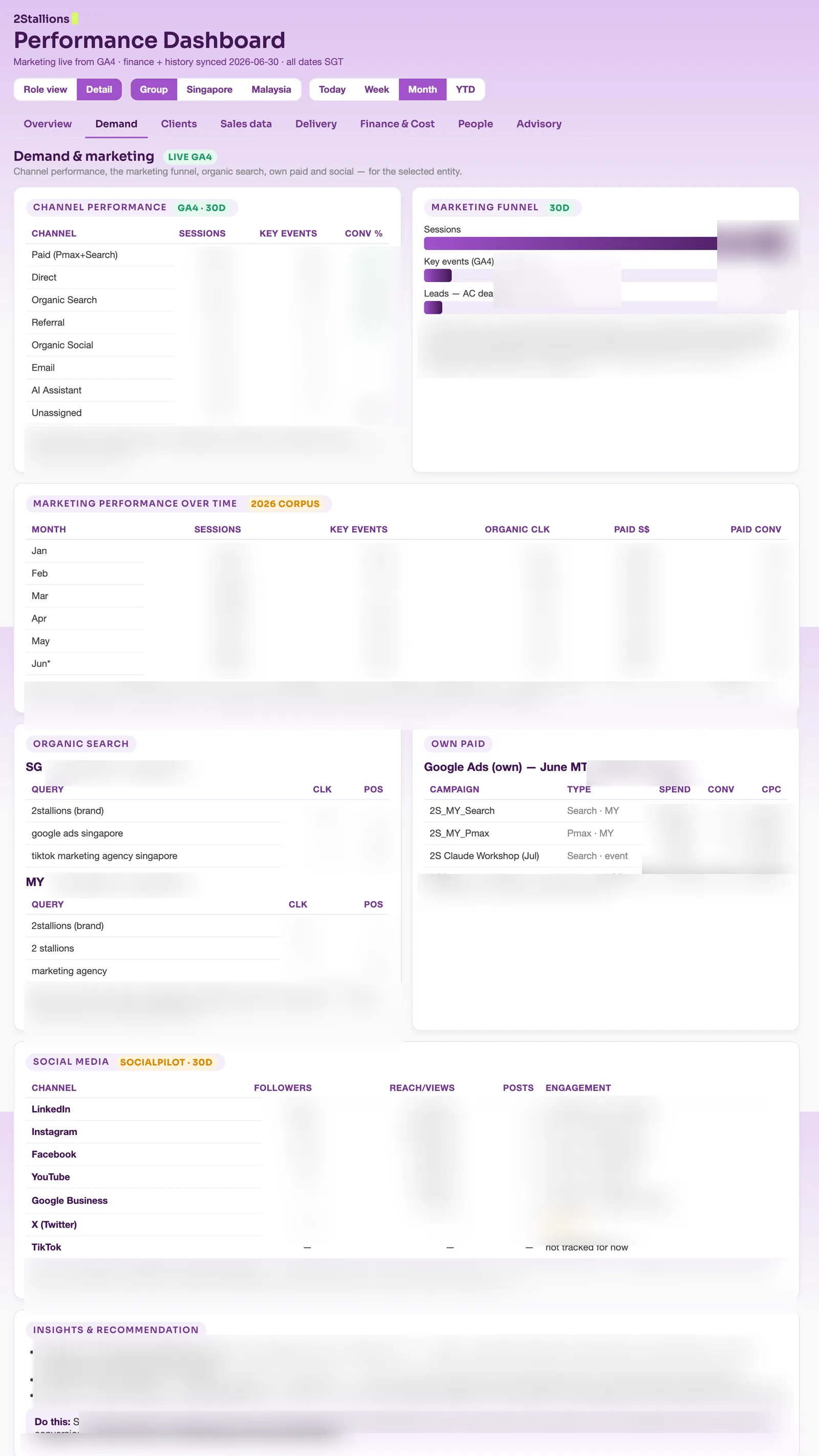Viewport: 819px width, 1456px height.
Task: Filter by Singapore entity
Action: (209, 89)
